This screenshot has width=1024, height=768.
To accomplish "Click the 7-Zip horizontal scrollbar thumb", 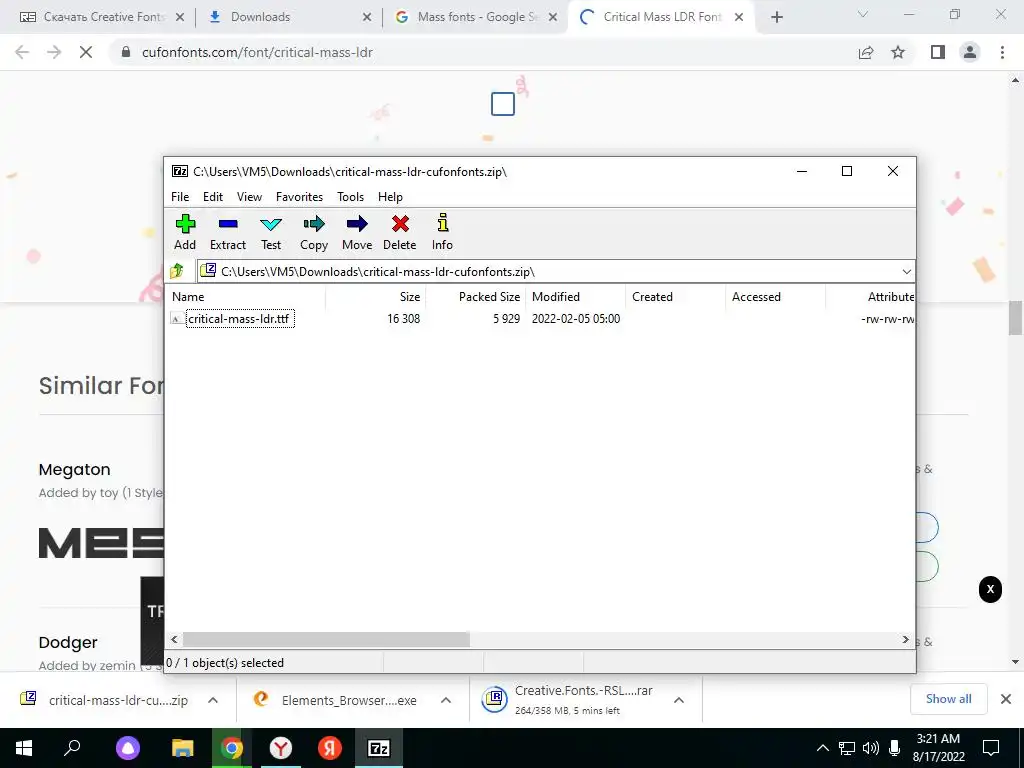I will coord(326,639).
